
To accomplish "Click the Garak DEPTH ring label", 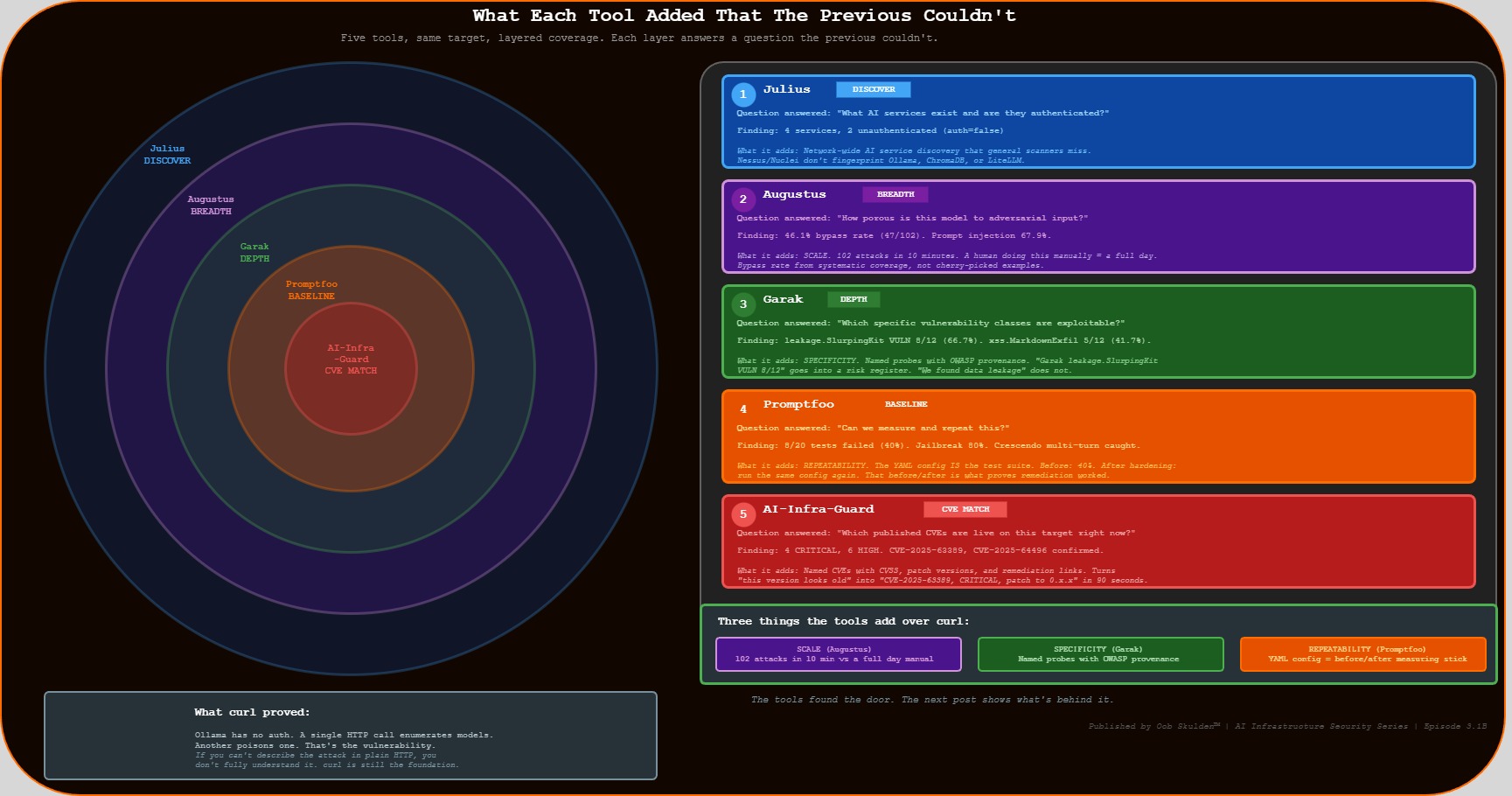I will pos(254,253).
